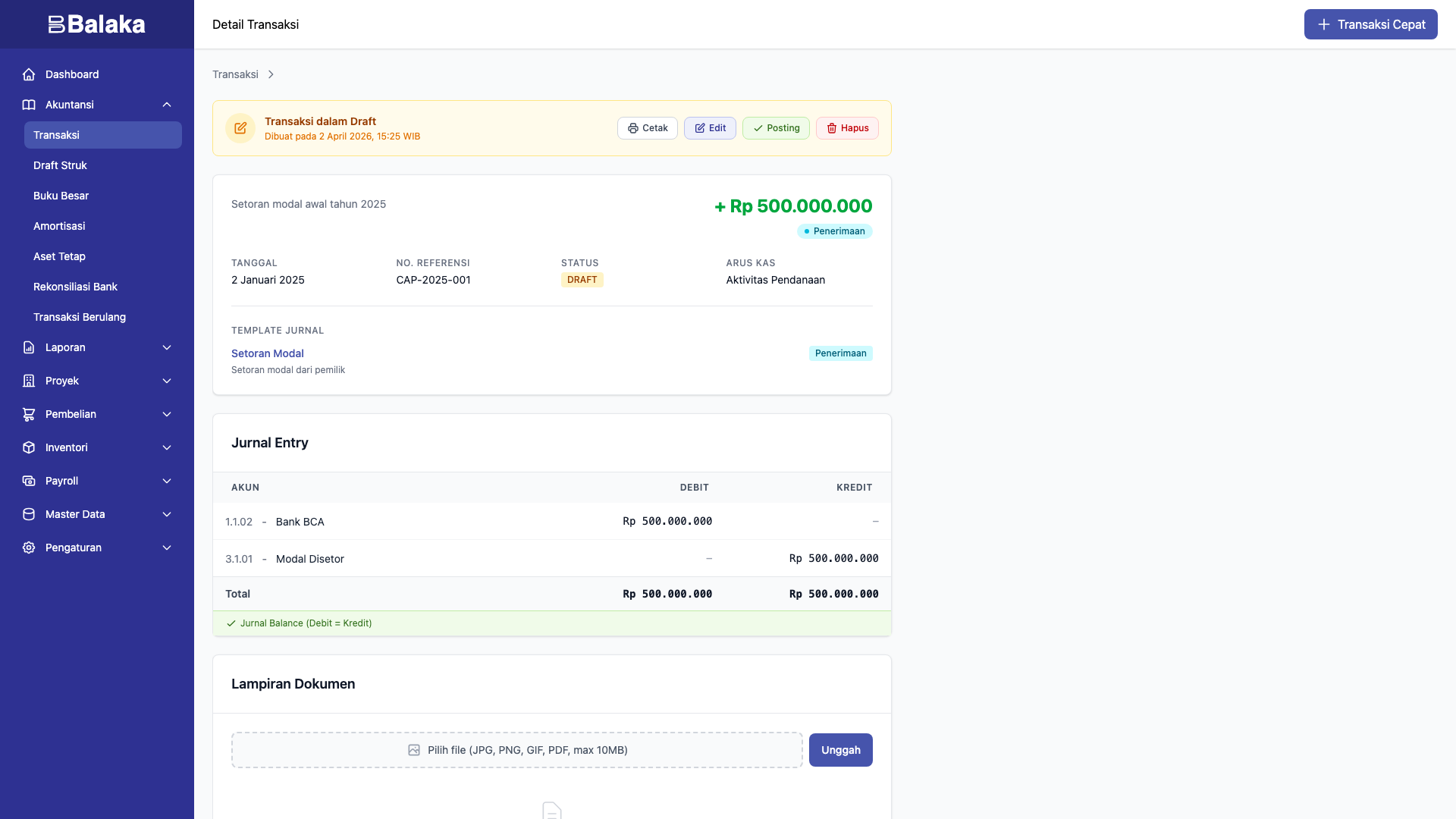Expand the Master Data chevron
This screenshot has width=1456, height=819.
167,514
